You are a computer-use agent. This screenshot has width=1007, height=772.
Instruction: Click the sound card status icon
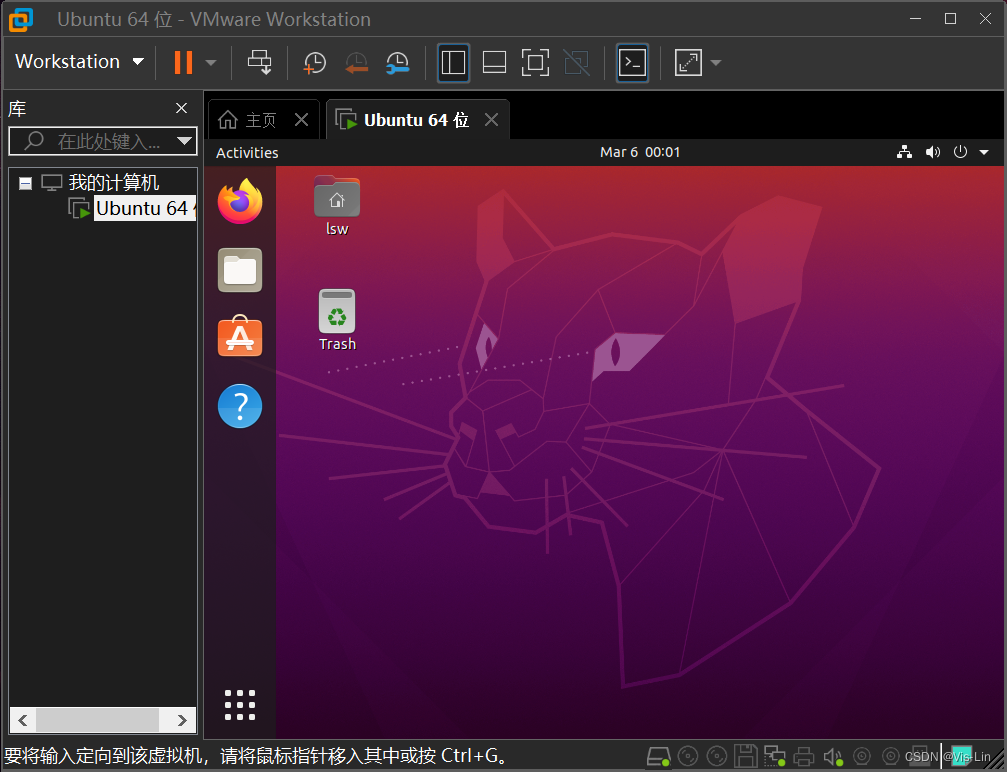pos(833,757)
